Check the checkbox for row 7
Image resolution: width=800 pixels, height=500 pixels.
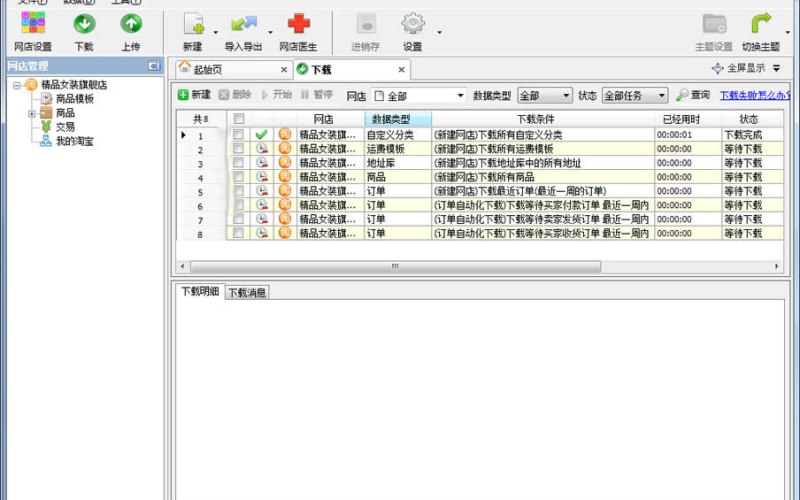[x=238, y=218]
